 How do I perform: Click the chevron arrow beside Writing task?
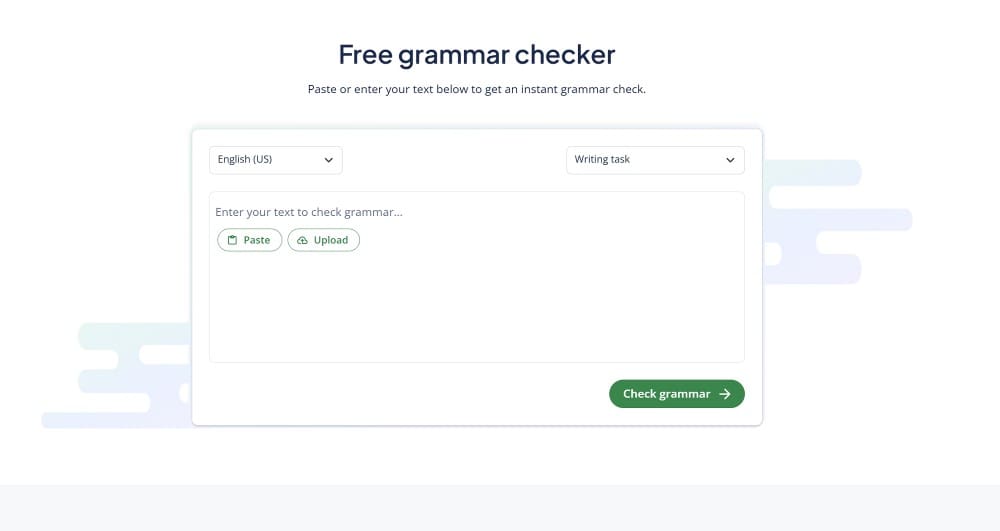click(x=730, y=160)
